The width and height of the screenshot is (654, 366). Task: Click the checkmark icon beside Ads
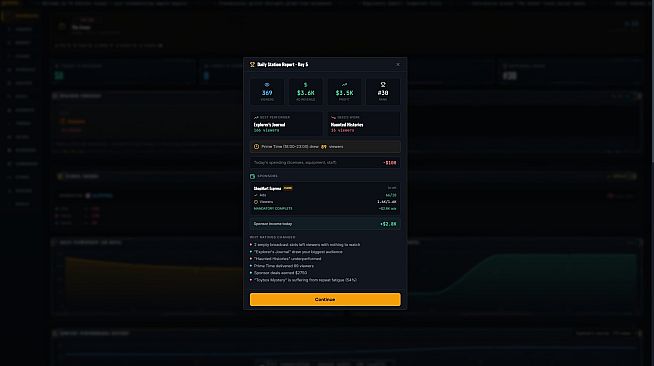point(256,195)
